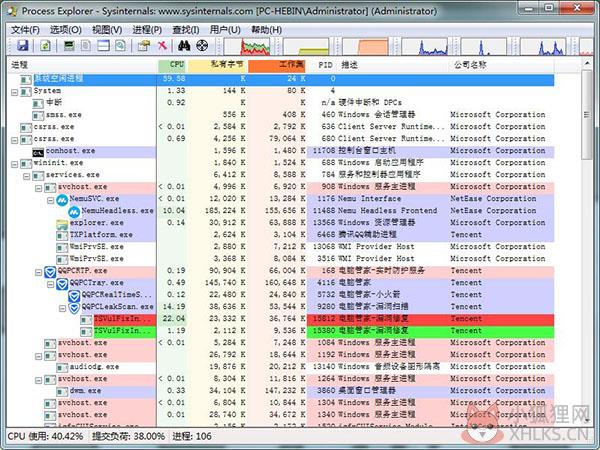Collapse the QQPCLeakScan.exe tree node
This screenshot has width=600, height=450.
click(62, 308)
